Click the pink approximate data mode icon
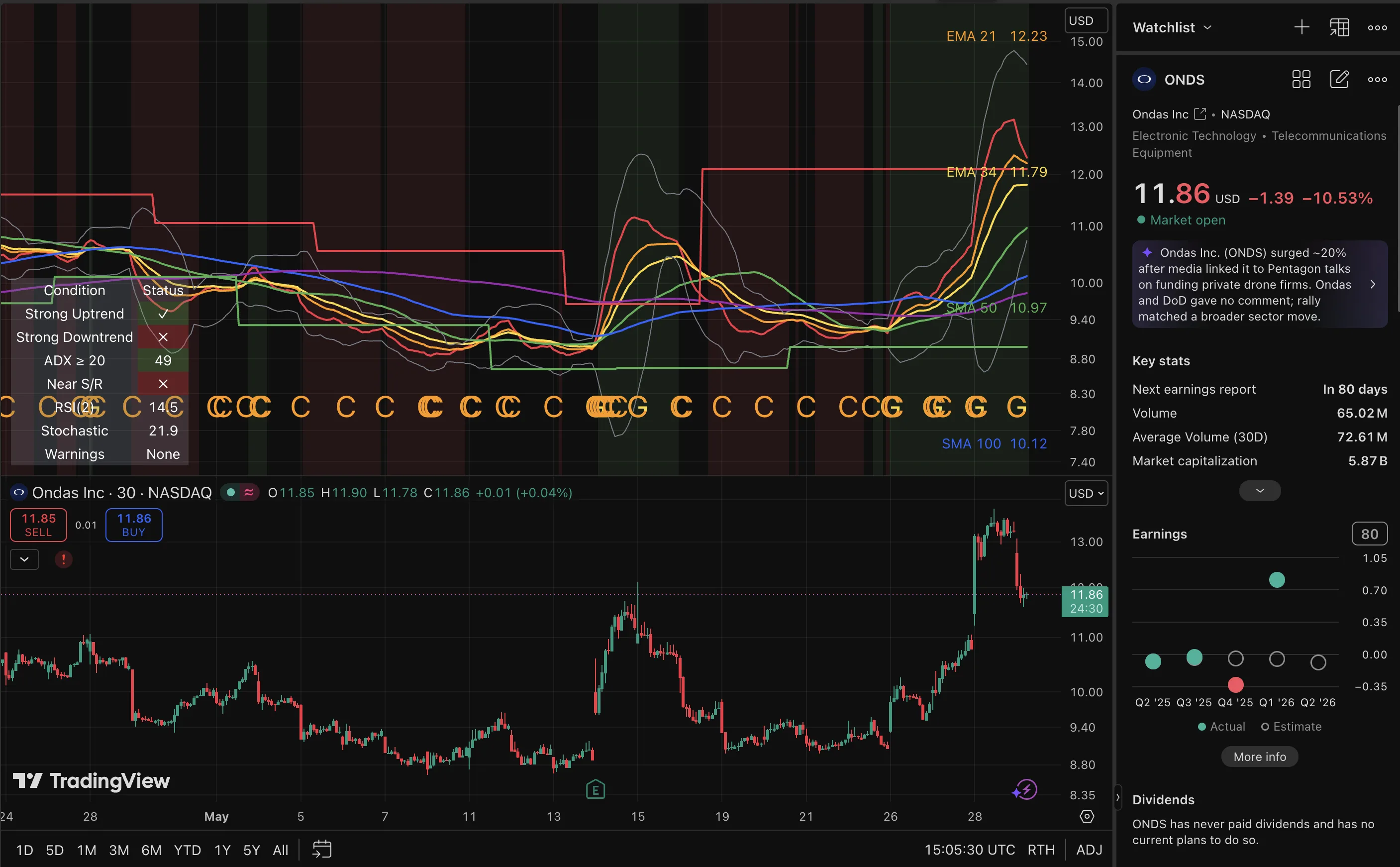 coord(249,493)
